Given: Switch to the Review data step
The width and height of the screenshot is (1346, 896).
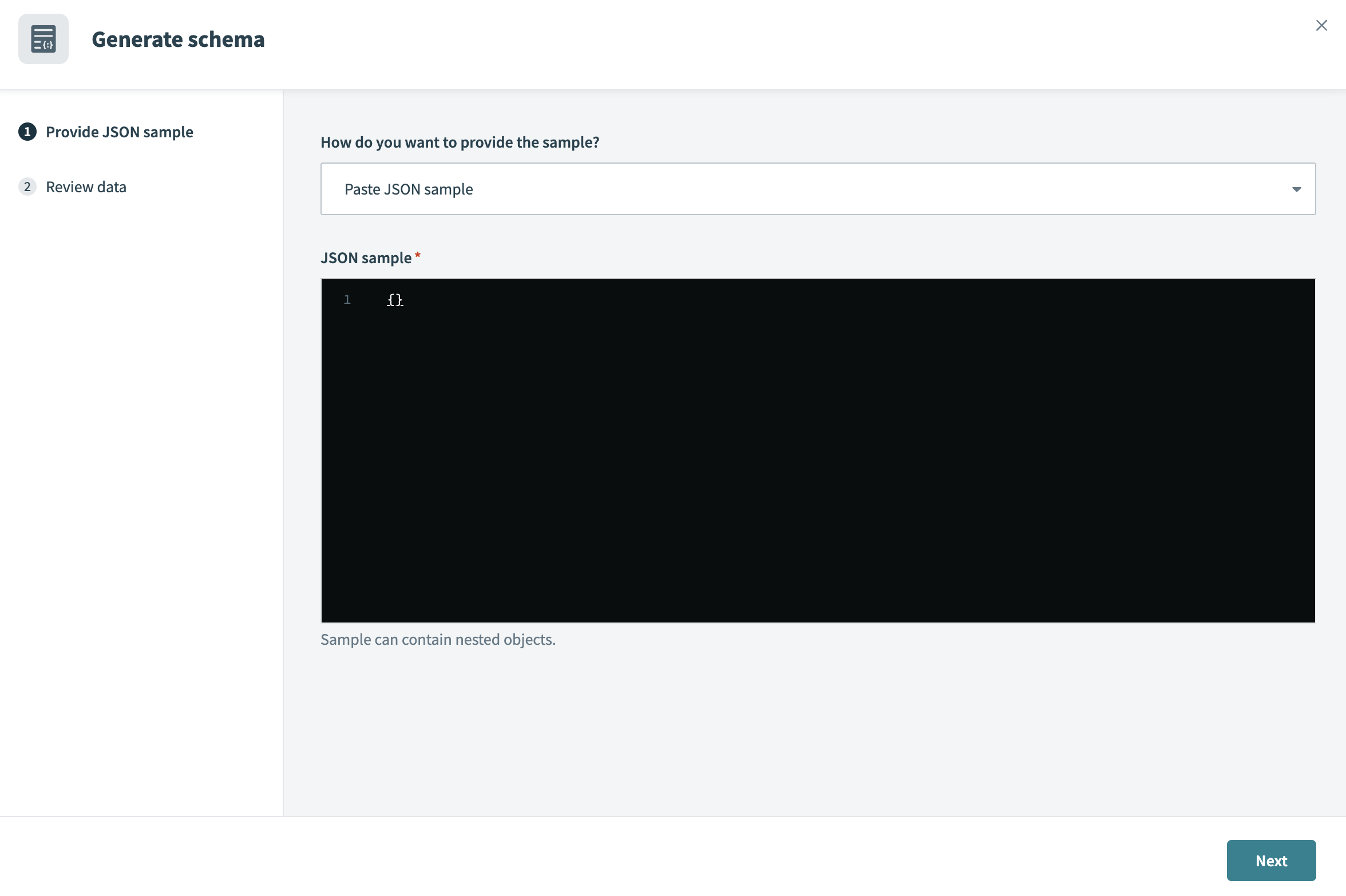Looking at the screenshot, I should pos(86,187).
